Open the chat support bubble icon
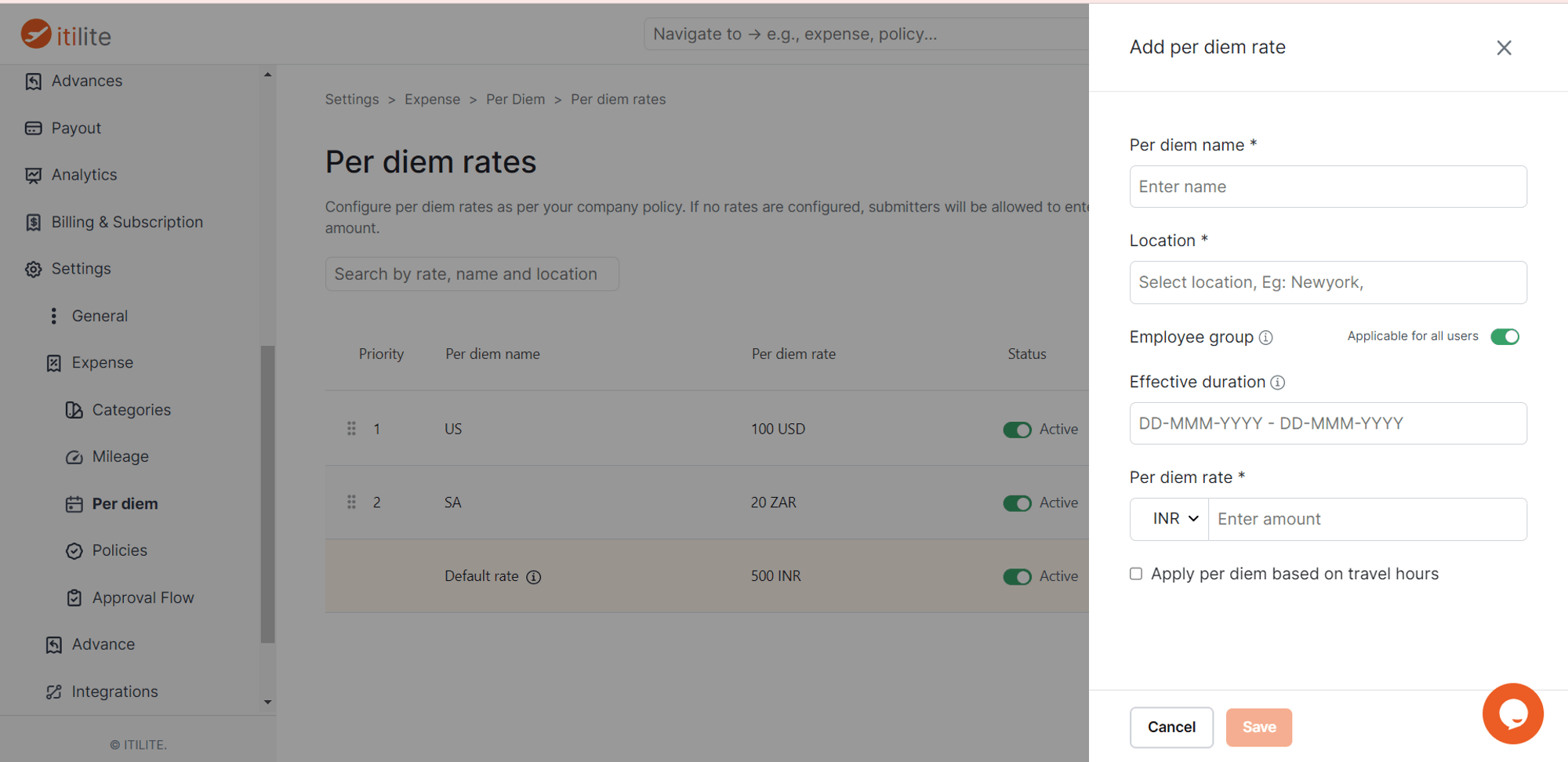The image size is (1568, 762). click(x=1513, y=713)
